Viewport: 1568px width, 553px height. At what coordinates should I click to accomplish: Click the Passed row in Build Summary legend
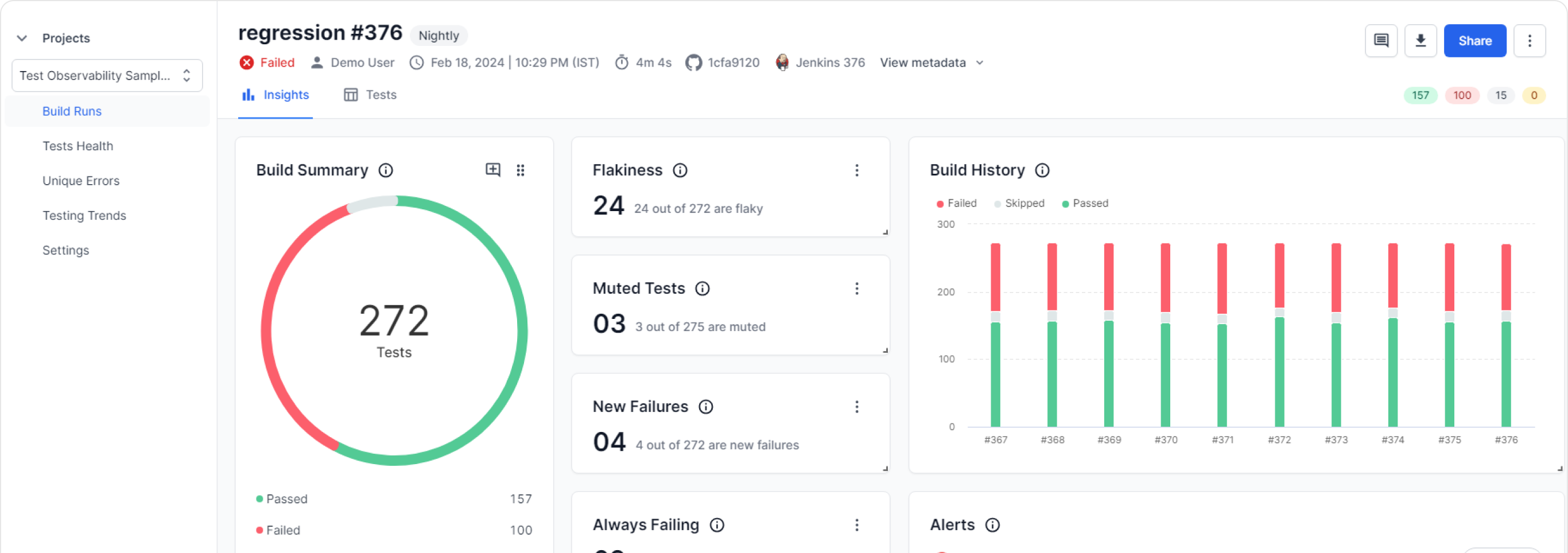pos(394,499)
